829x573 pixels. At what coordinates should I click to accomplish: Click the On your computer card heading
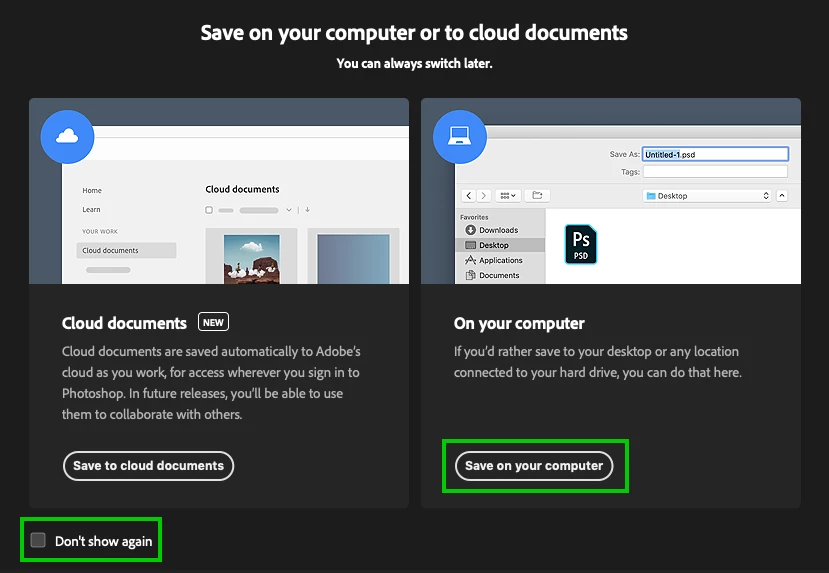(x=519, y=323)
